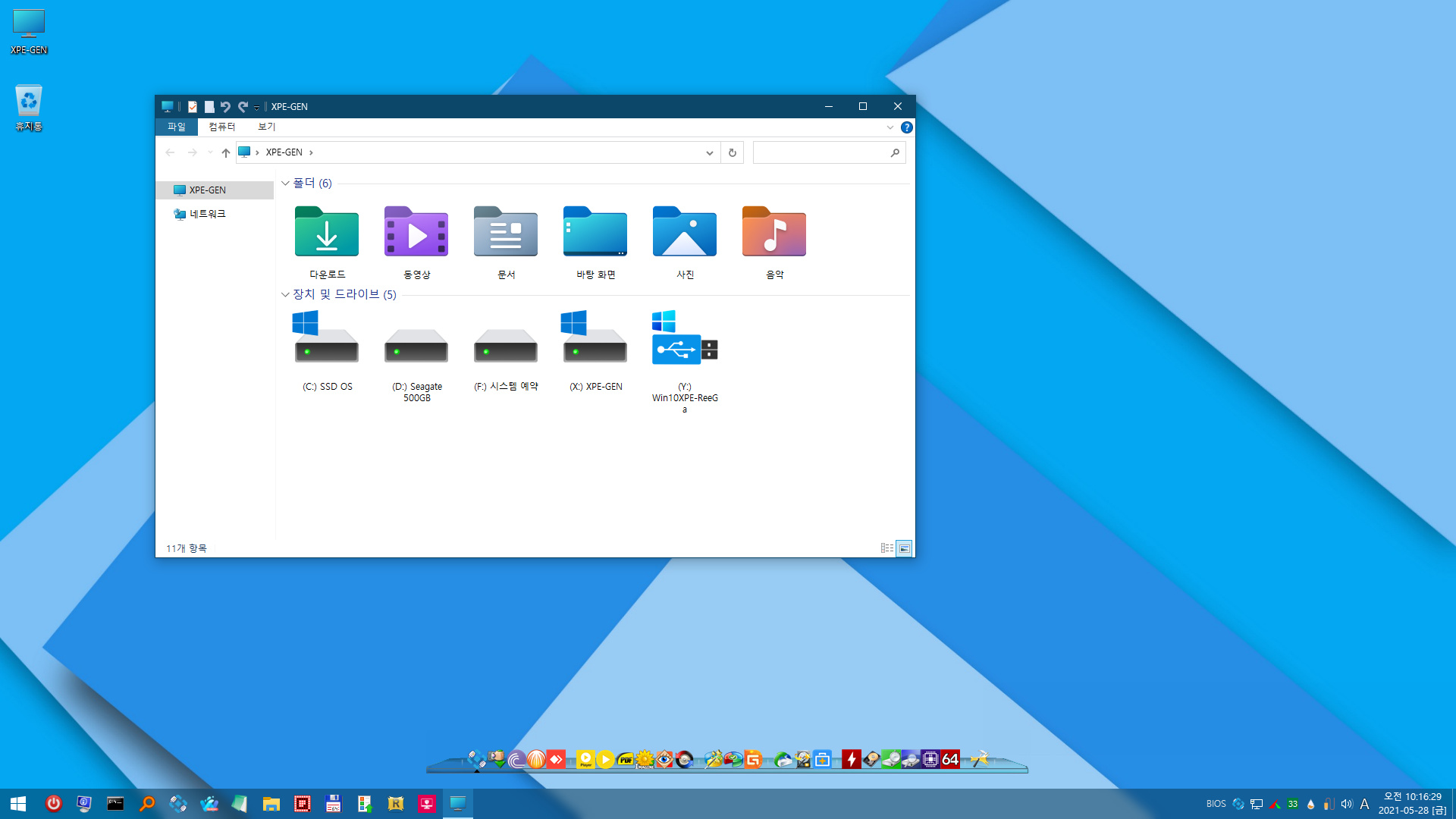The image size is (1456, 819).
Task: Open the 컴퓨터 ribbon tab
Action: (x=222, y=127)
